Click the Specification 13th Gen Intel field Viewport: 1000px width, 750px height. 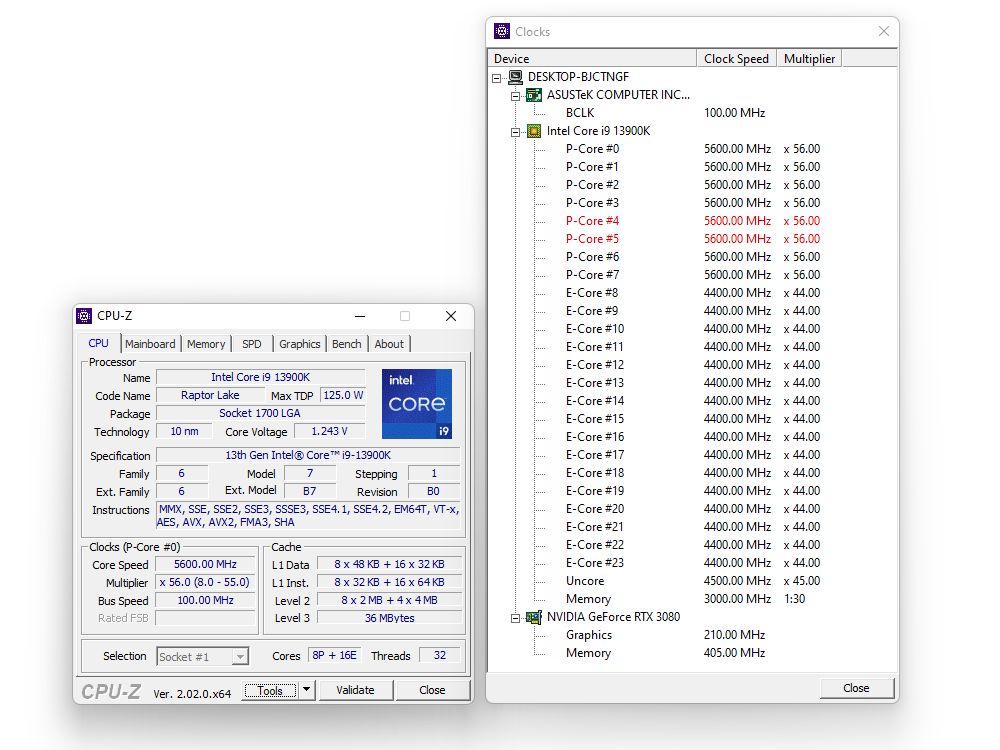[308, 455]
